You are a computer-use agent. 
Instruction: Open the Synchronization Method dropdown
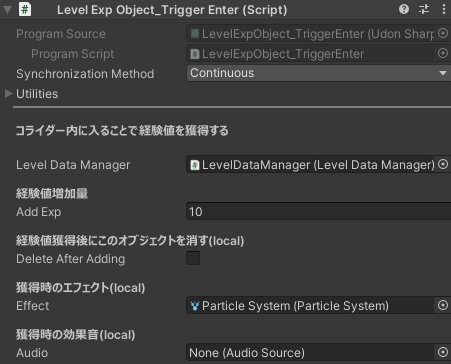tap(319, 73)
